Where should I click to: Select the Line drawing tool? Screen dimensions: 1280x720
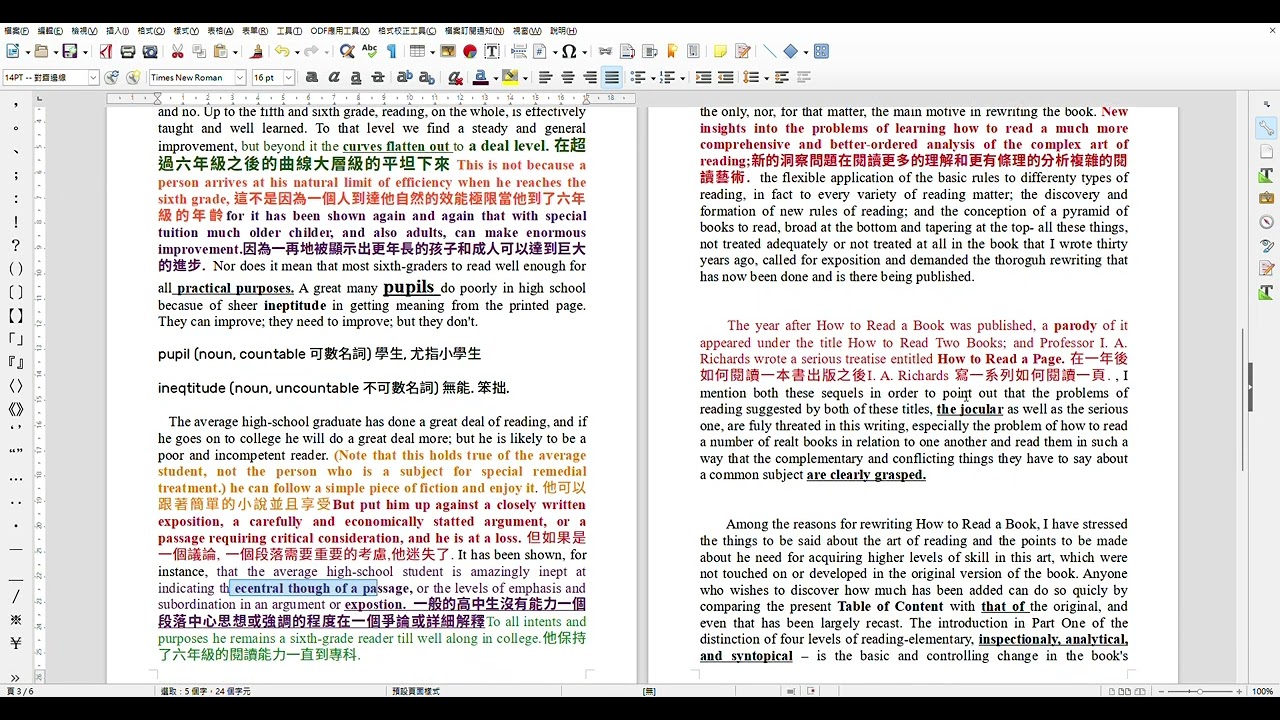769,51
